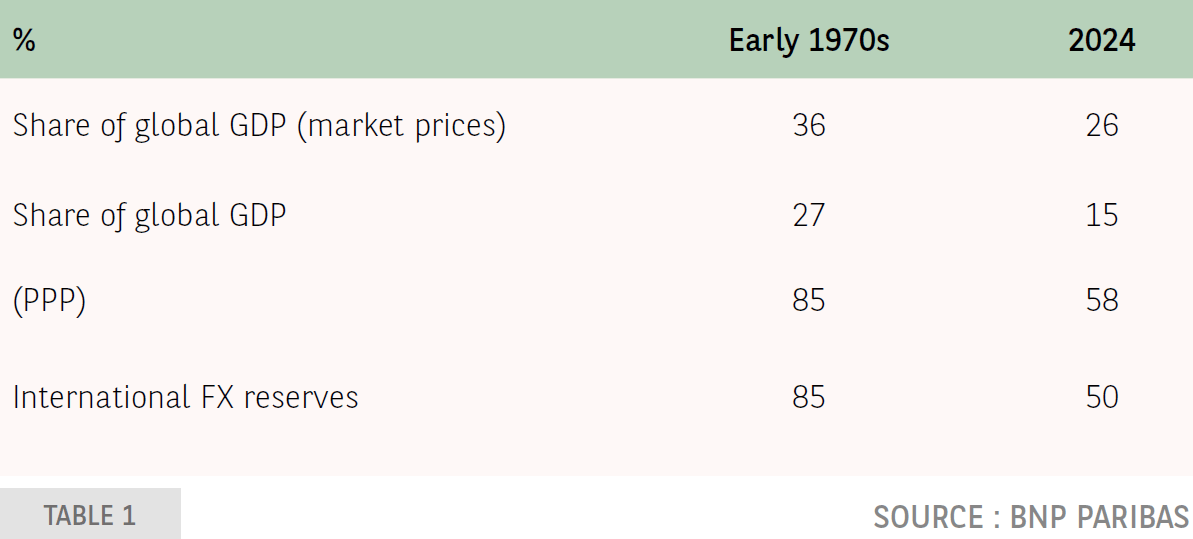Click the value 50 under 2024
Screen dimensions: 1193x539
1102,397
